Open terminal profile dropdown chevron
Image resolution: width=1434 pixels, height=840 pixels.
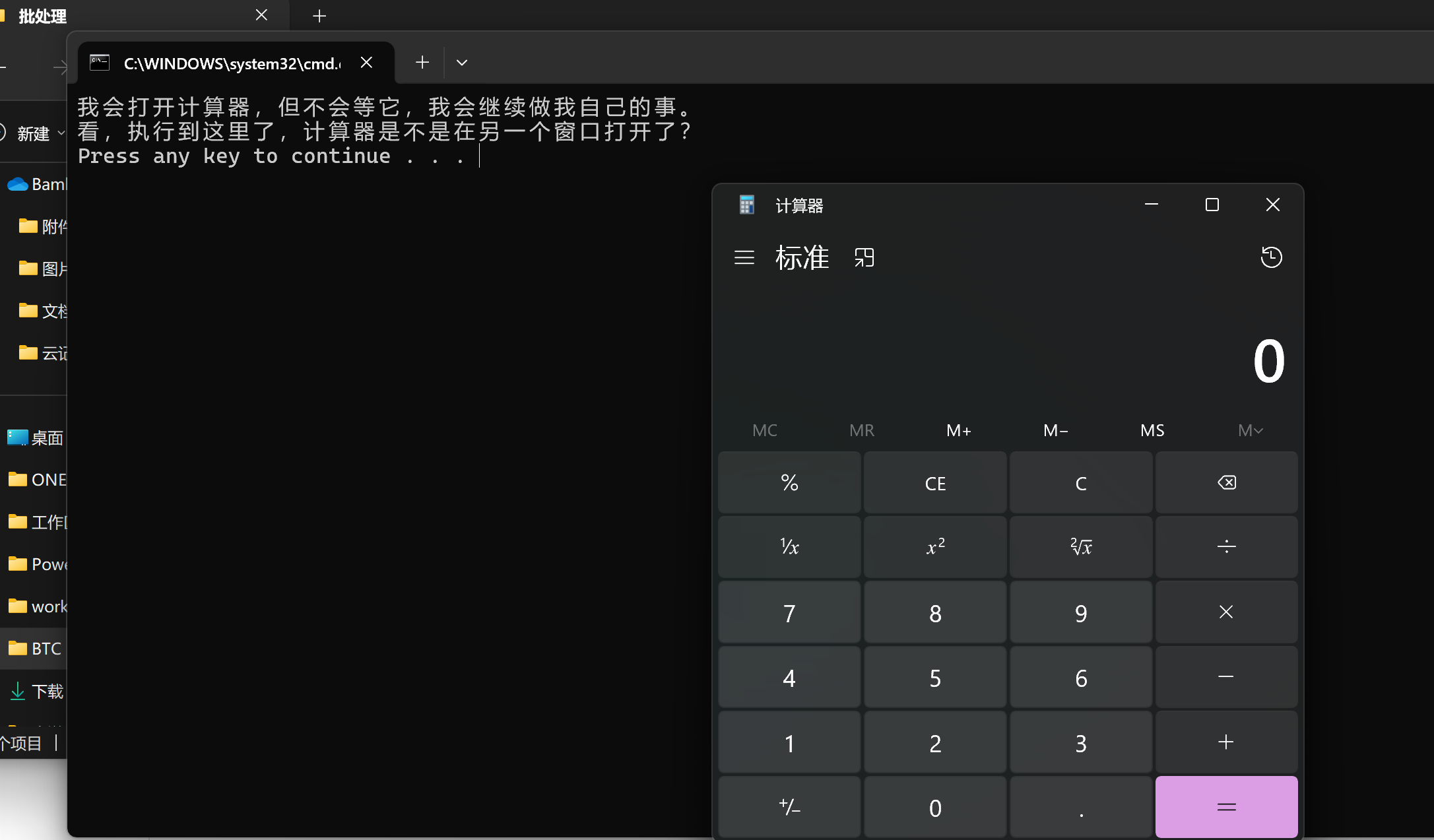click(462, 63)
